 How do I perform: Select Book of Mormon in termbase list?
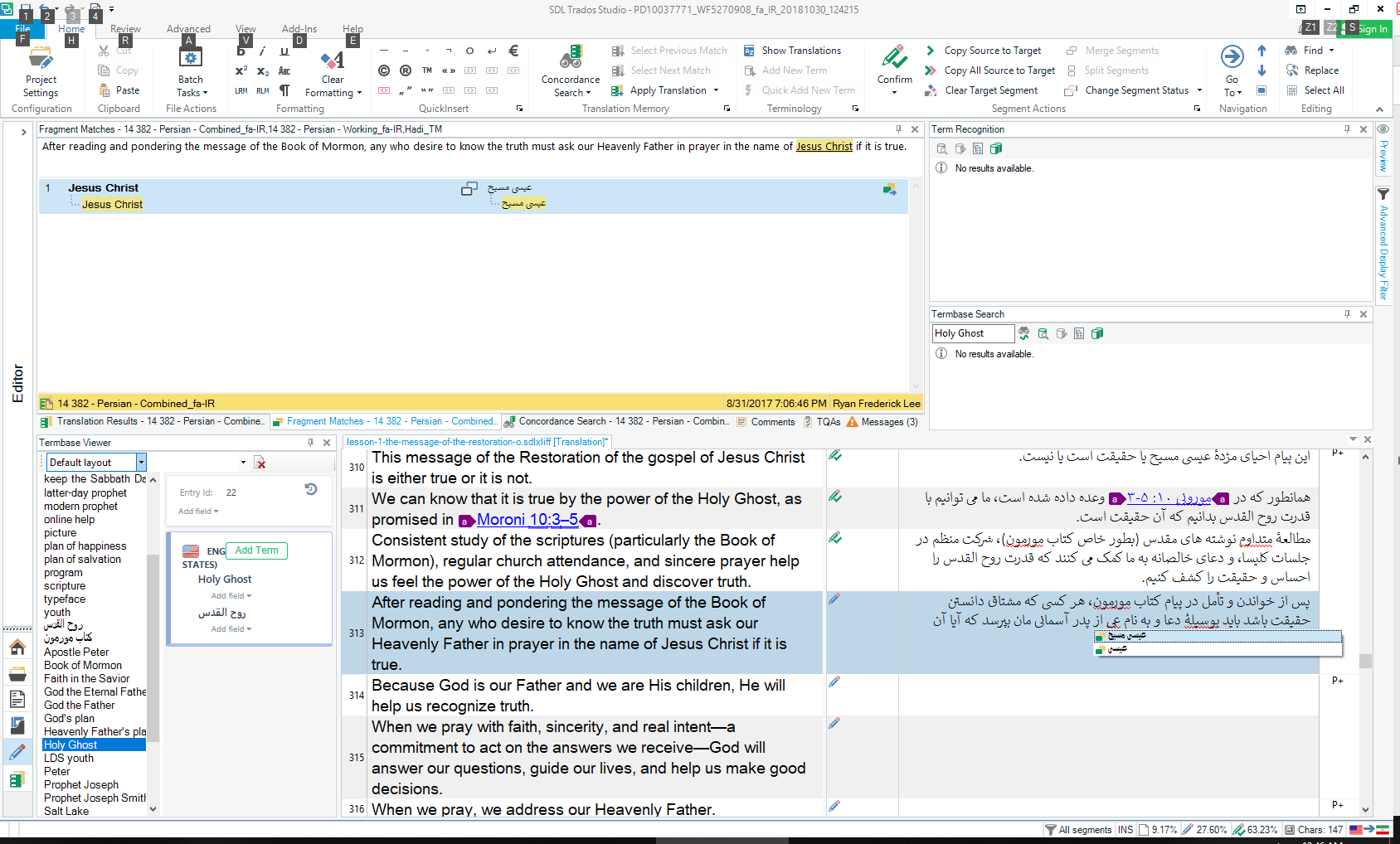83,666
